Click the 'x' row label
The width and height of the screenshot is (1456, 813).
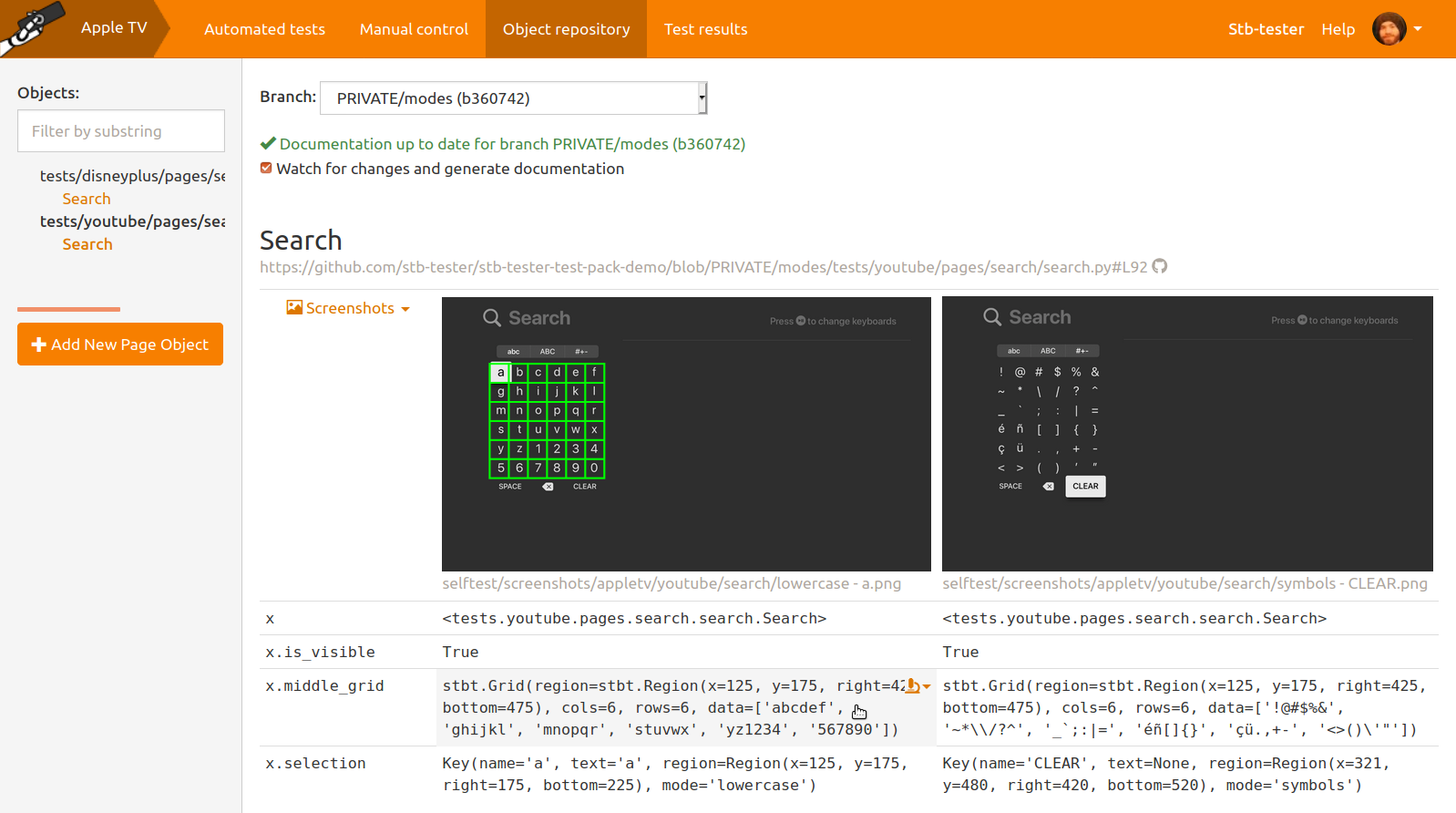(270, 618)
